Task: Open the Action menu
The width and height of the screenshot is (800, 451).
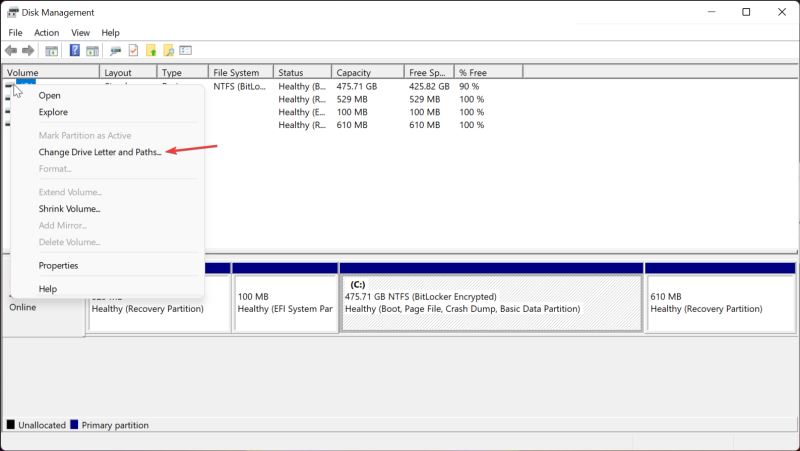Action: click(46, 33)
